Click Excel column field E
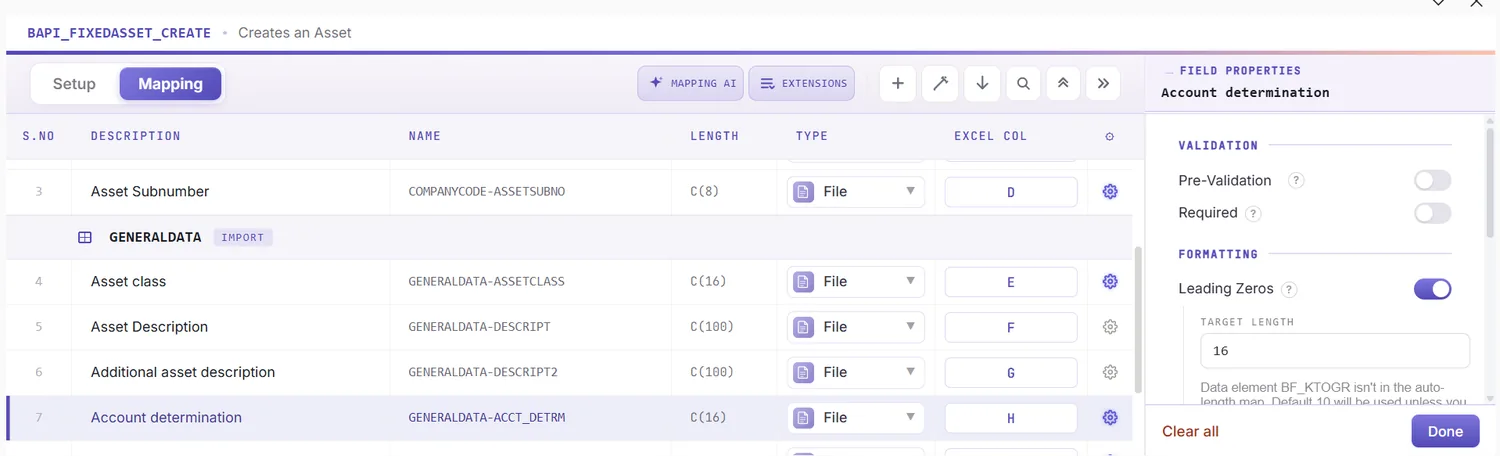 [1011, 282]
